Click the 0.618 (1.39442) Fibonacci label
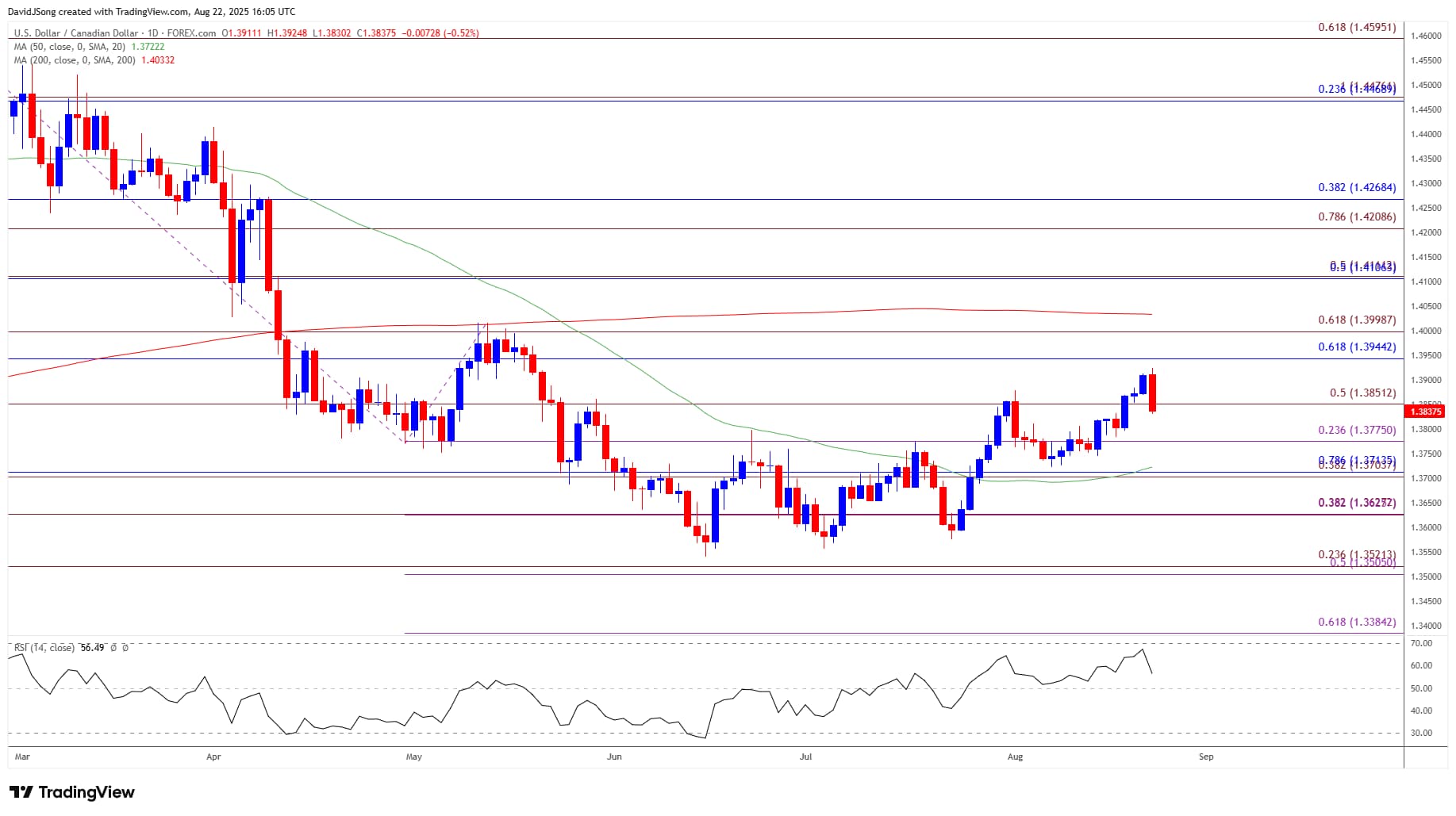 point(1357,347)
